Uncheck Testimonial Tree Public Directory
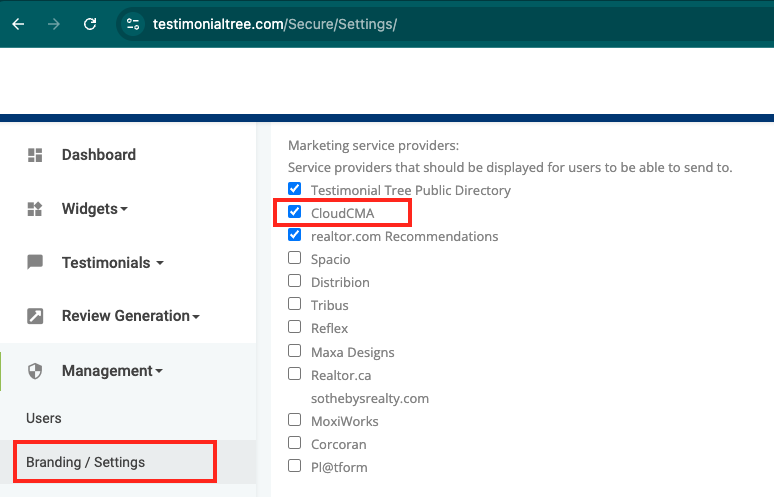The height and width of the screenshot is (497, 774). (295, 189)
